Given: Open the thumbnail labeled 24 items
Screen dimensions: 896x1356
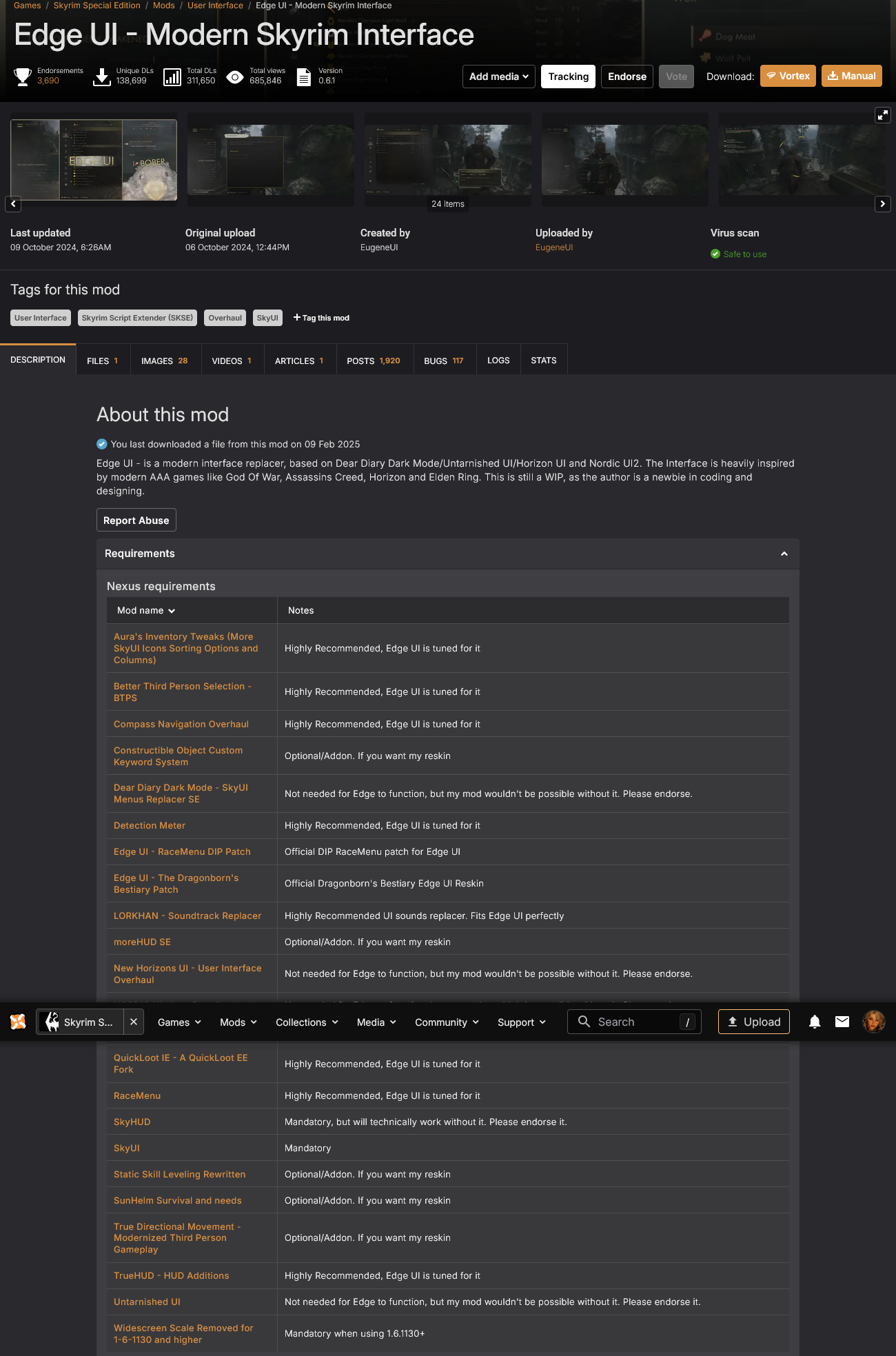Looking at the screenshot, I should click(x=448, y=160).
